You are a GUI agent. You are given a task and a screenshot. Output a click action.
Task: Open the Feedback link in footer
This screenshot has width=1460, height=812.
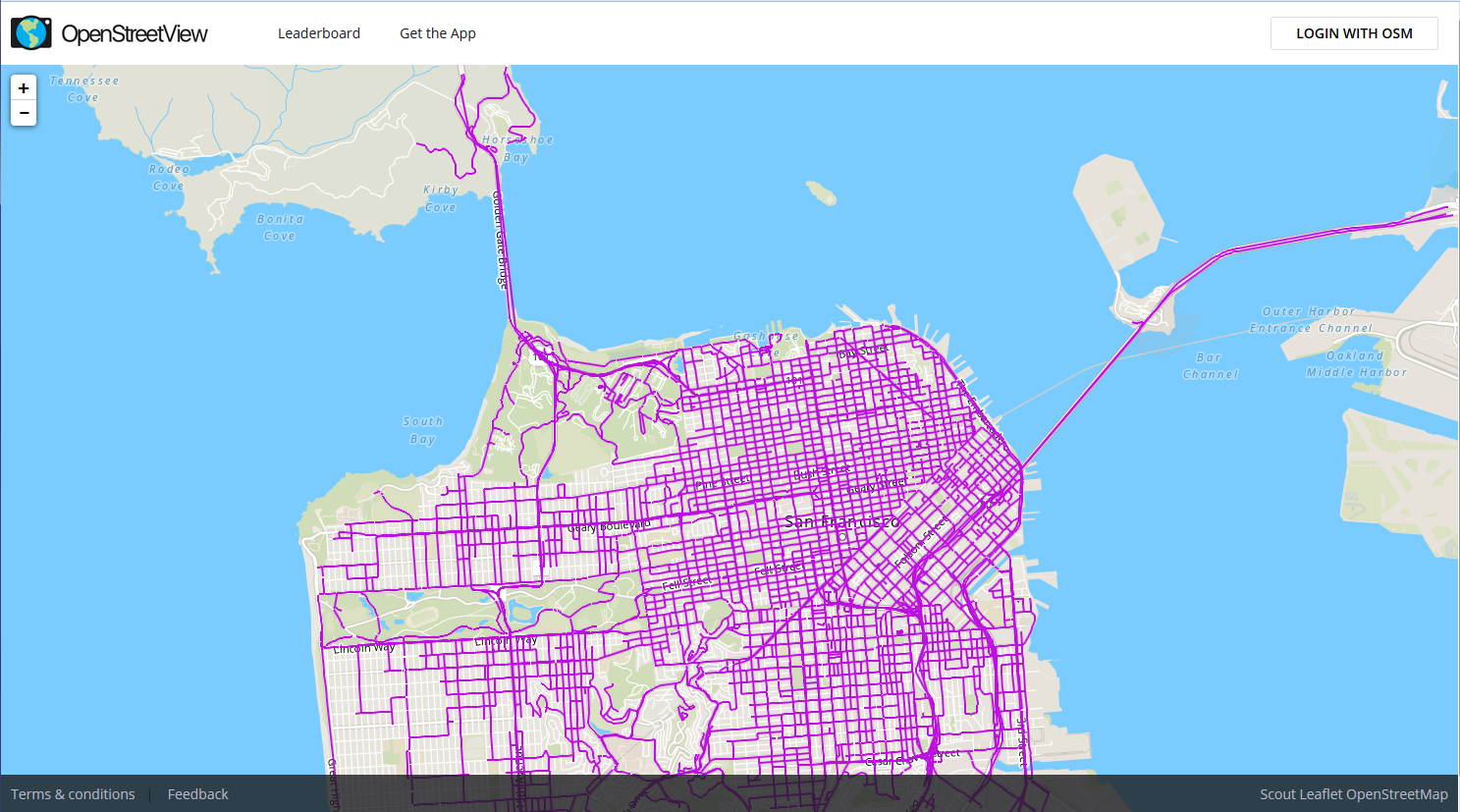point(197,794)
